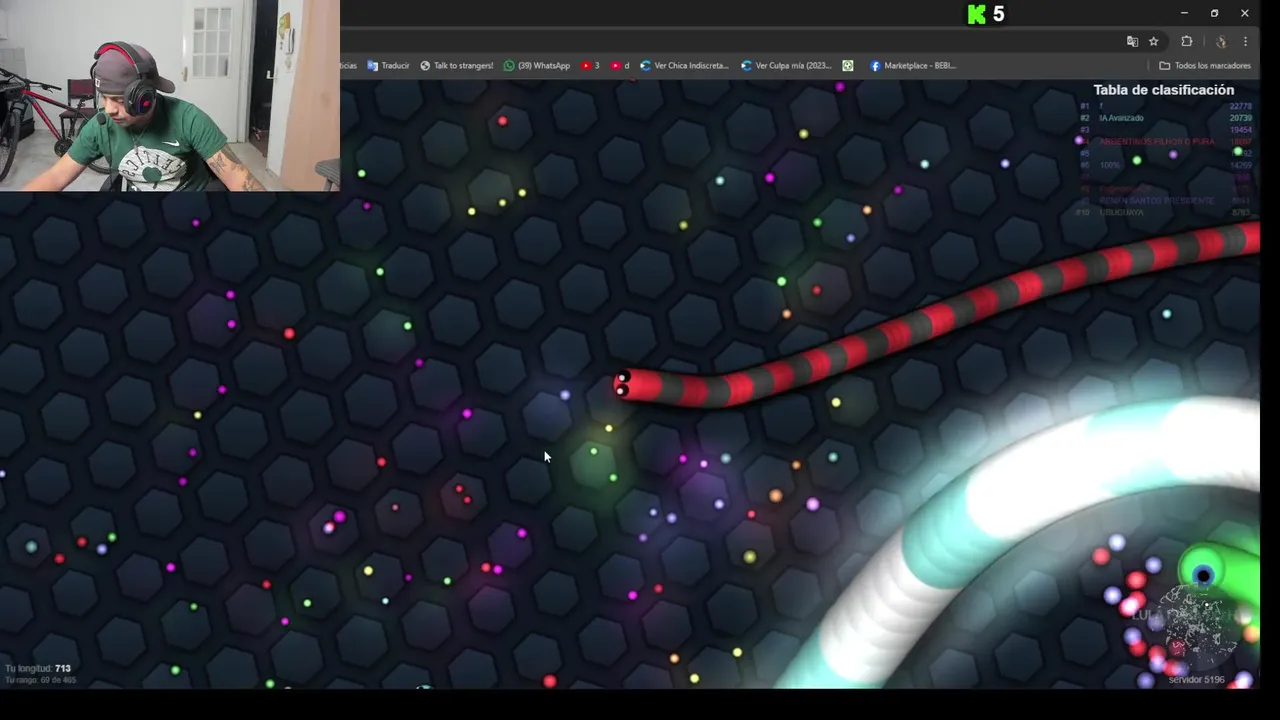Click leaderboard score 14269
Screen dimensions: 1280x720
[1240, 165]
